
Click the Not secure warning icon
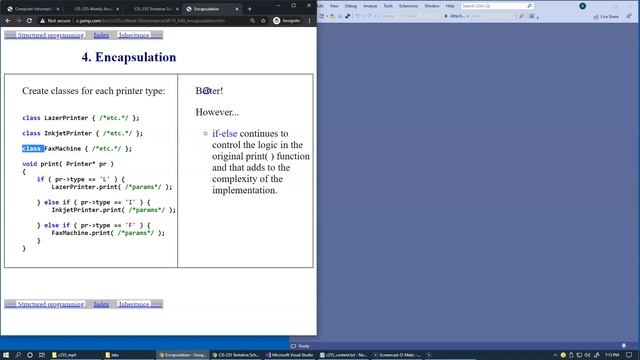(42, 20)
